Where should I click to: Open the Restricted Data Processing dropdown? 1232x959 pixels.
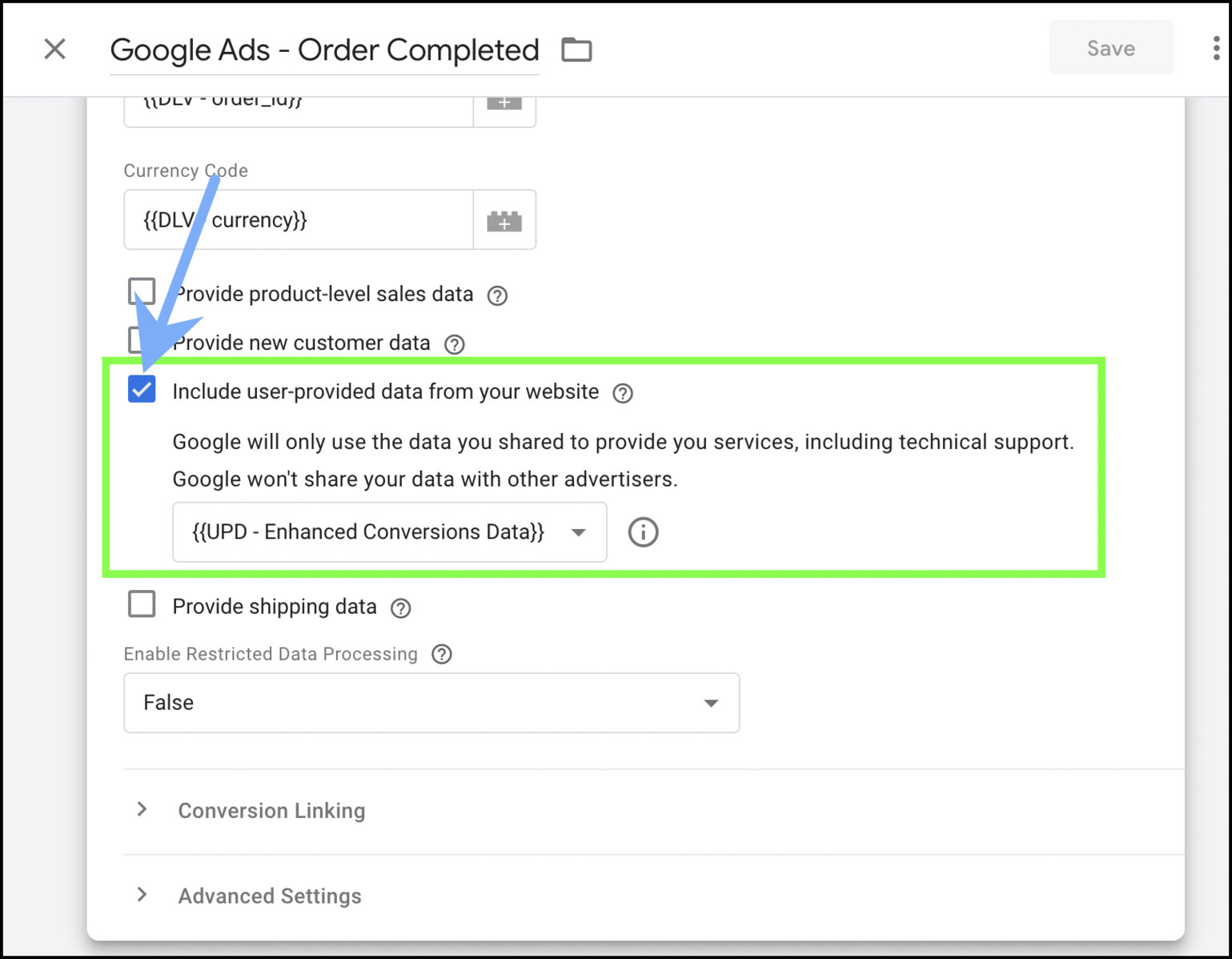pos(708,702)
